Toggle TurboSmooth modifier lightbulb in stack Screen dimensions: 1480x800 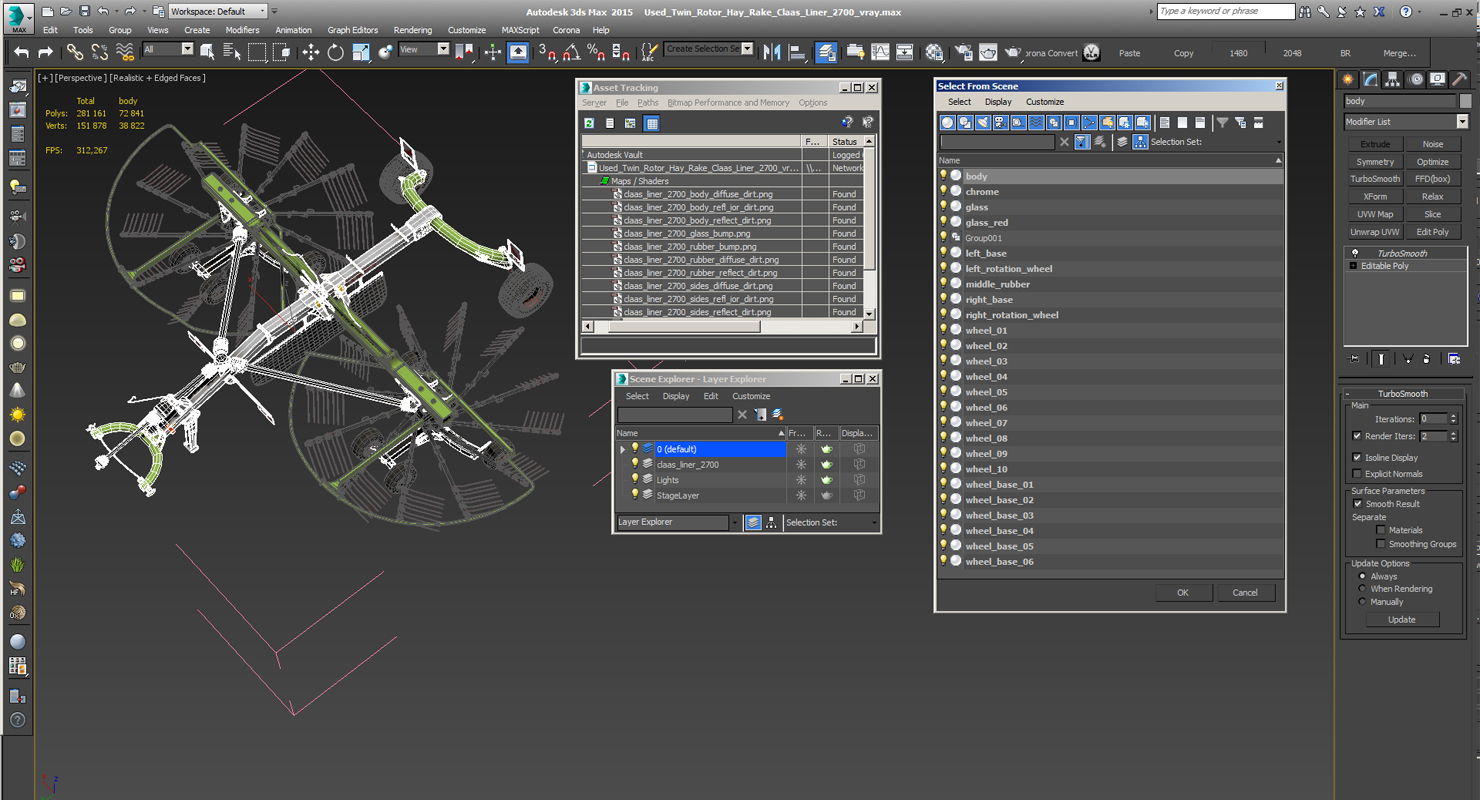[1355, 253]
